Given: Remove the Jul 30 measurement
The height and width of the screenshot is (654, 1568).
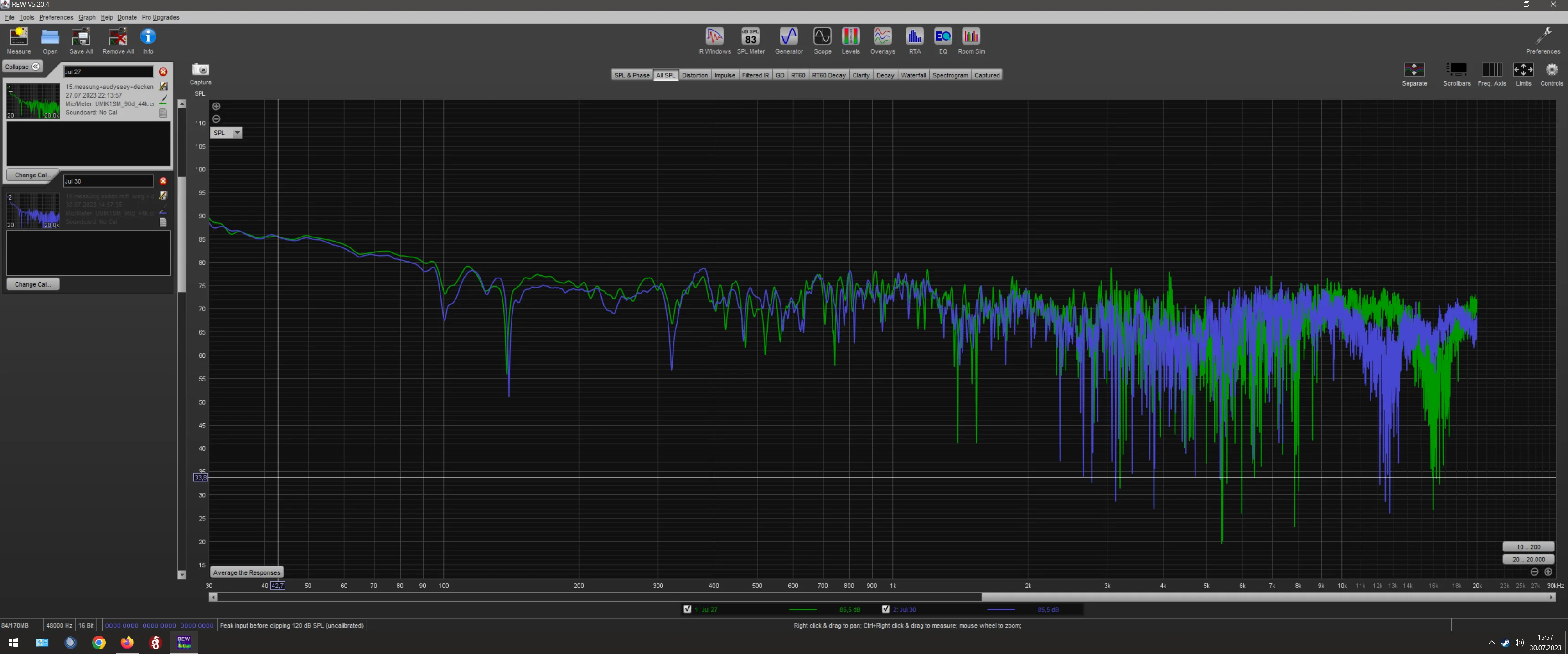Looking at the screenshot, I should [163, 181].
